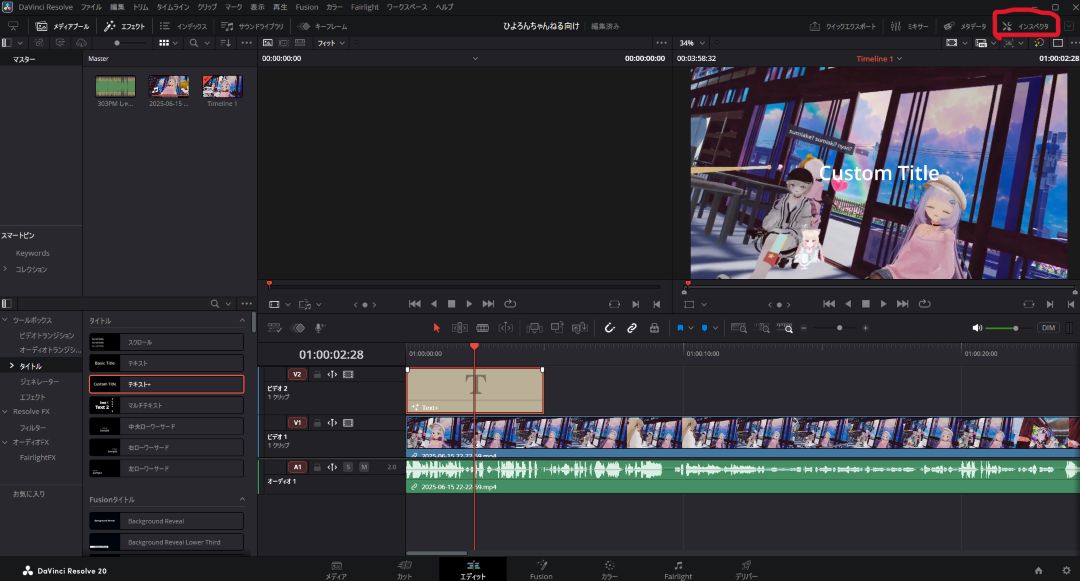Screen dimensions: 1080x581
Task: Switch to the Fairlight page tab
Action: 678,570
